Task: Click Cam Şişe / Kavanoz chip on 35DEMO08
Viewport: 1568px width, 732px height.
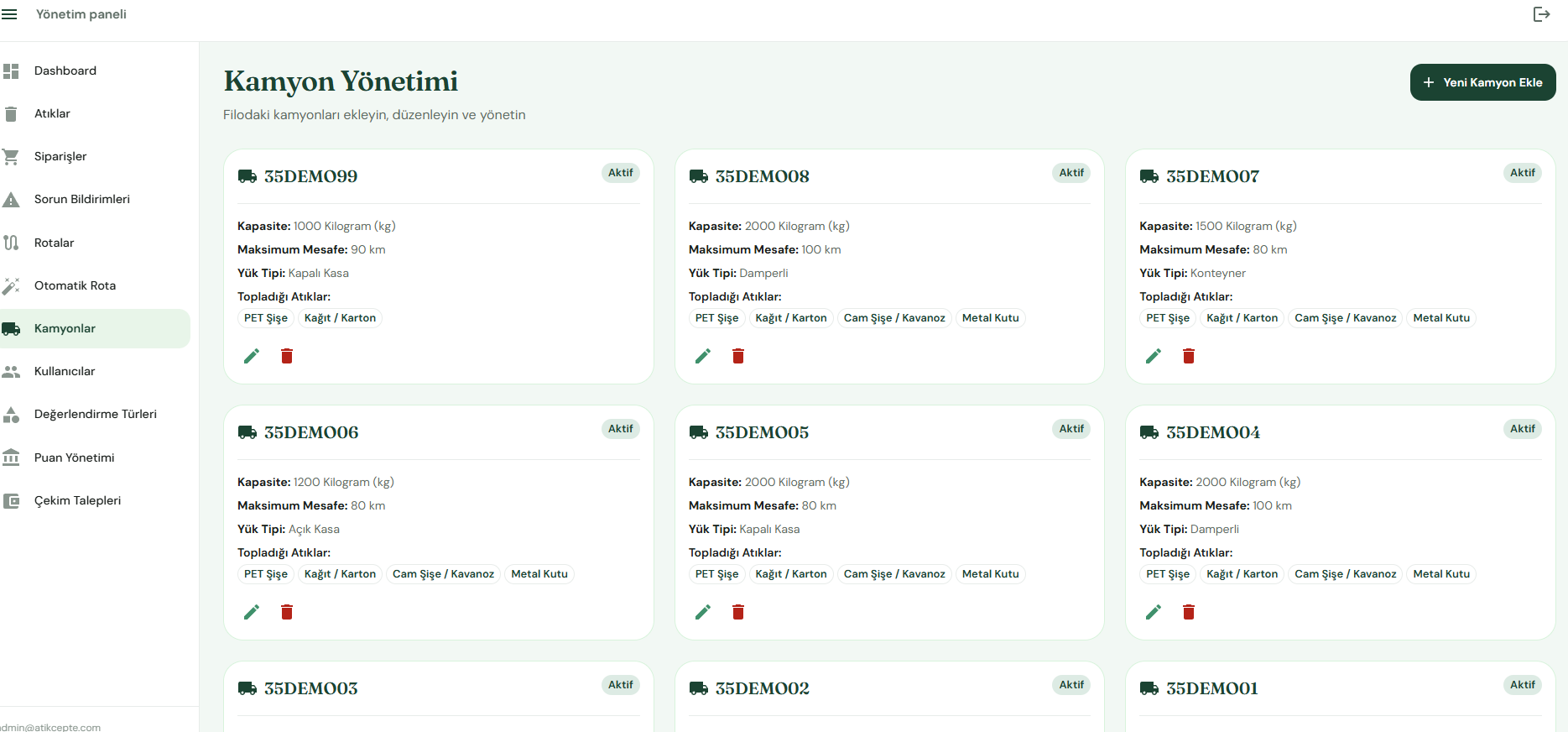Action: tap(894, 318)
